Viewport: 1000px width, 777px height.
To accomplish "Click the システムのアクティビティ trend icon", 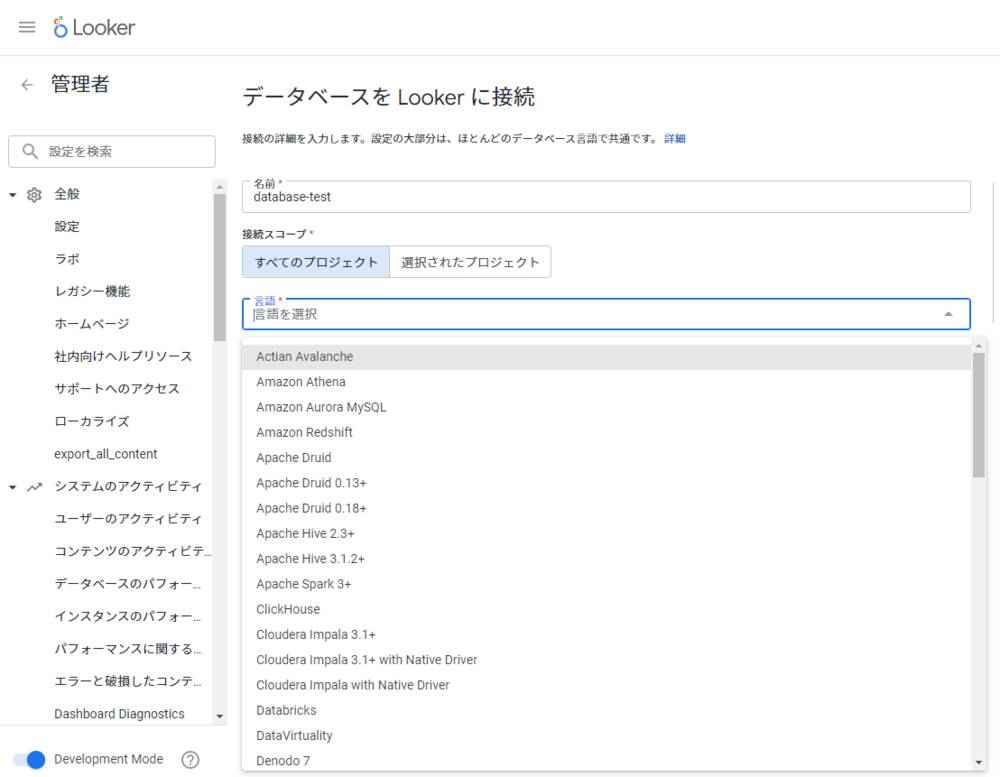I will click(x=34, y=487).
